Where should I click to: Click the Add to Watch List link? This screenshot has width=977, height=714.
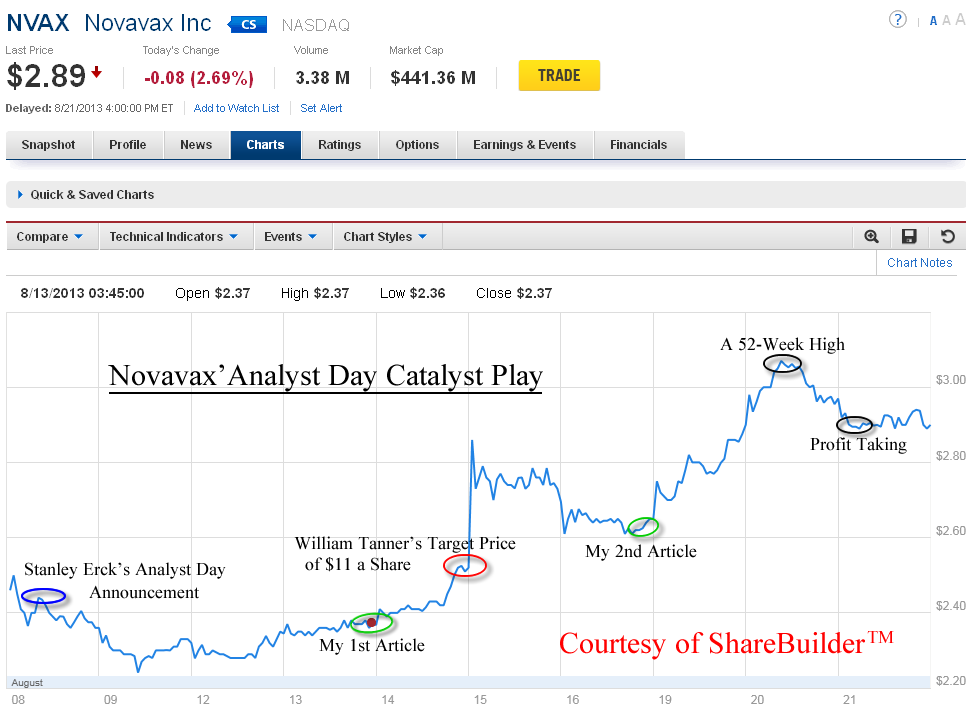coord(237,108)
